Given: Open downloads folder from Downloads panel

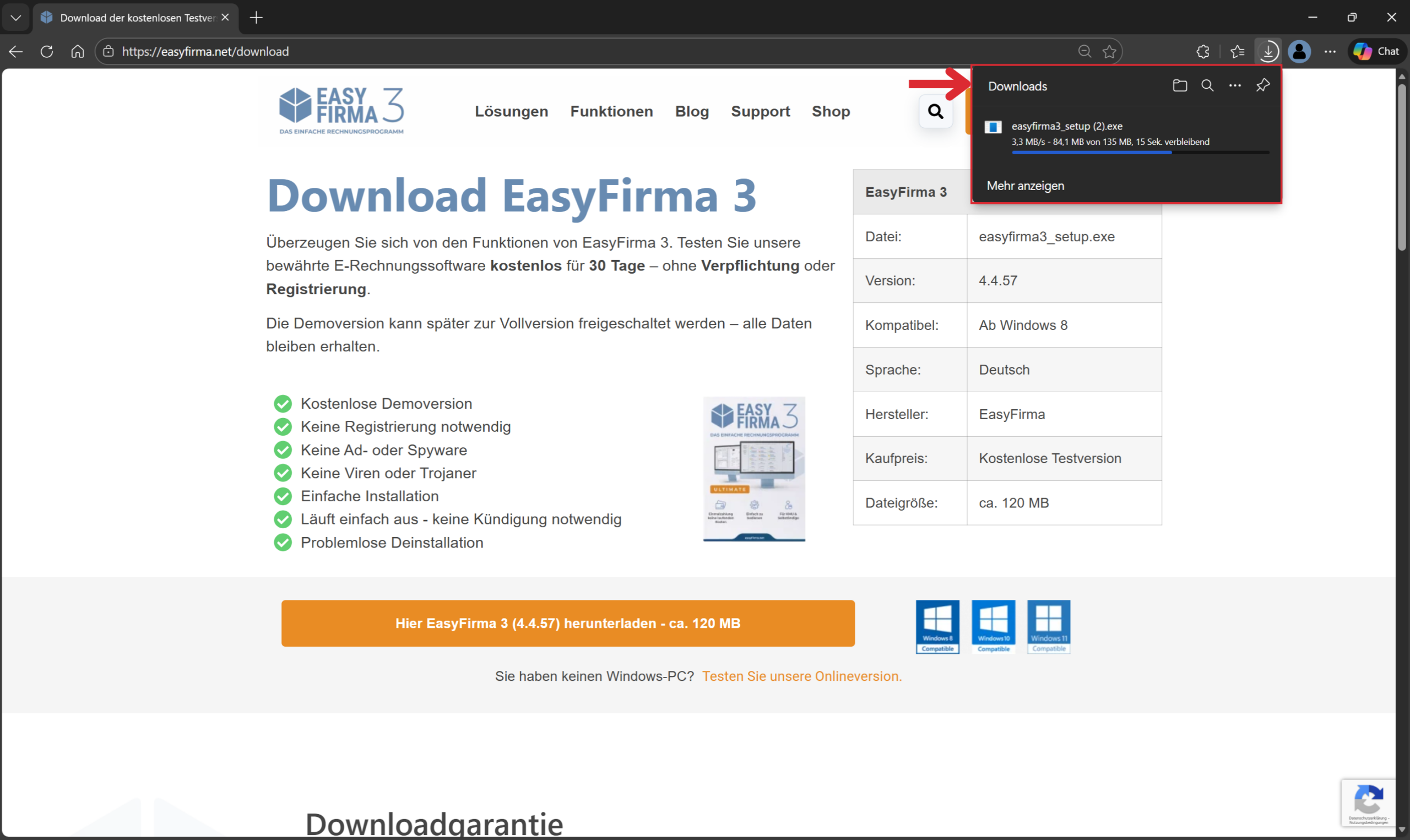Looking at the screenshot, I should 1180,85.
